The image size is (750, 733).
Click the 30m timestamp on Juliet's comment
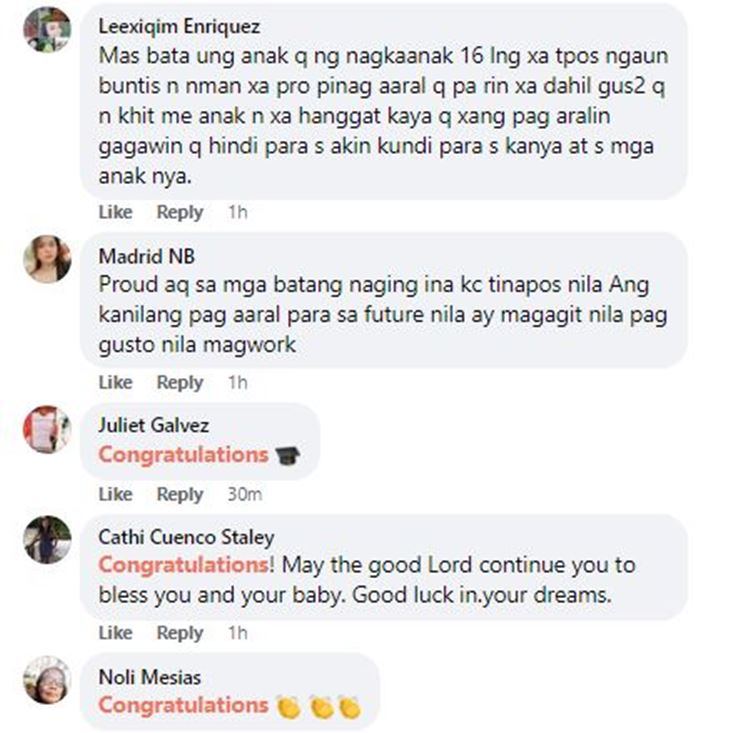(x=244, y=494)
